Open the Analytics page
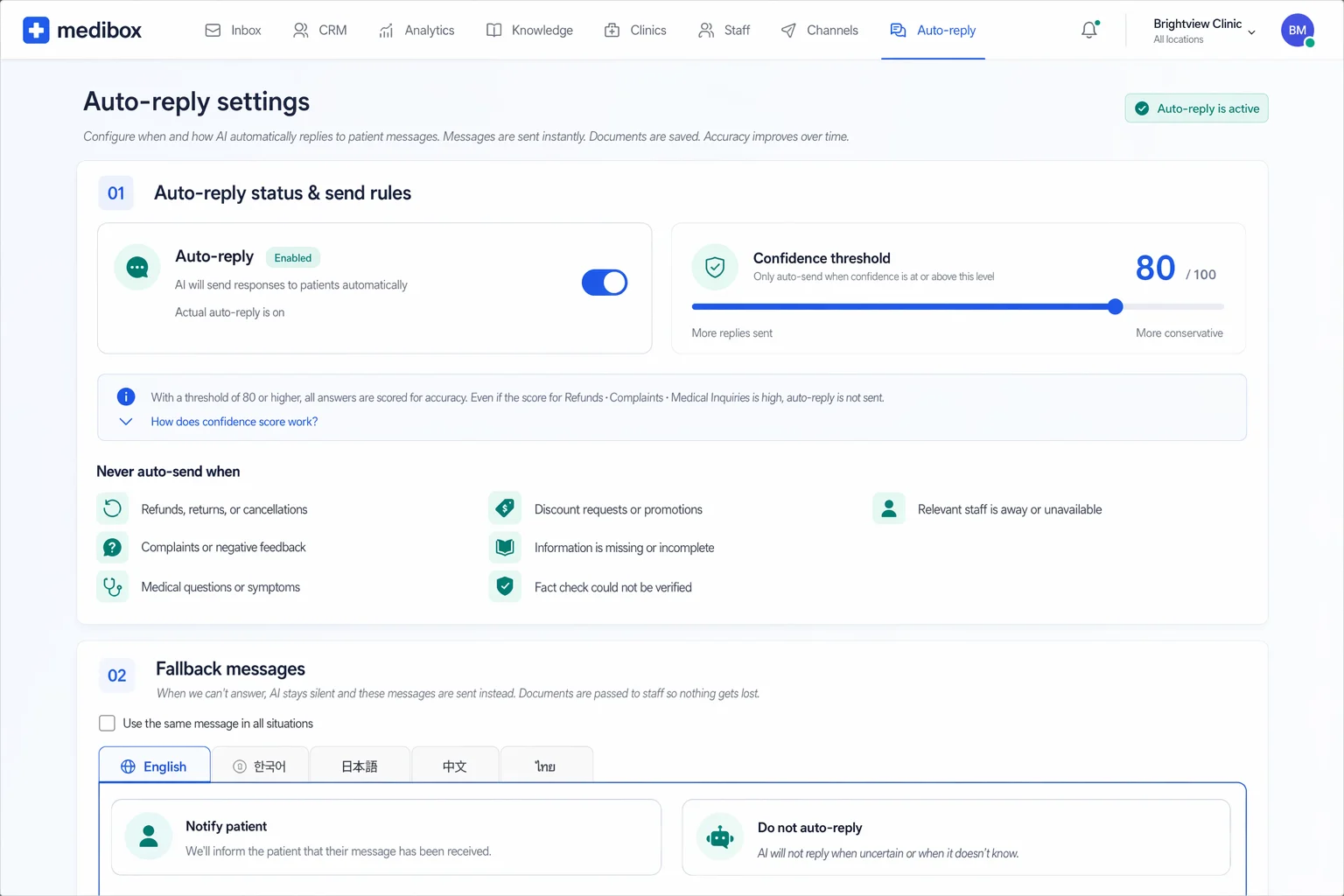The width and height of the screenshot is (1344, 896). click(416, 30)
